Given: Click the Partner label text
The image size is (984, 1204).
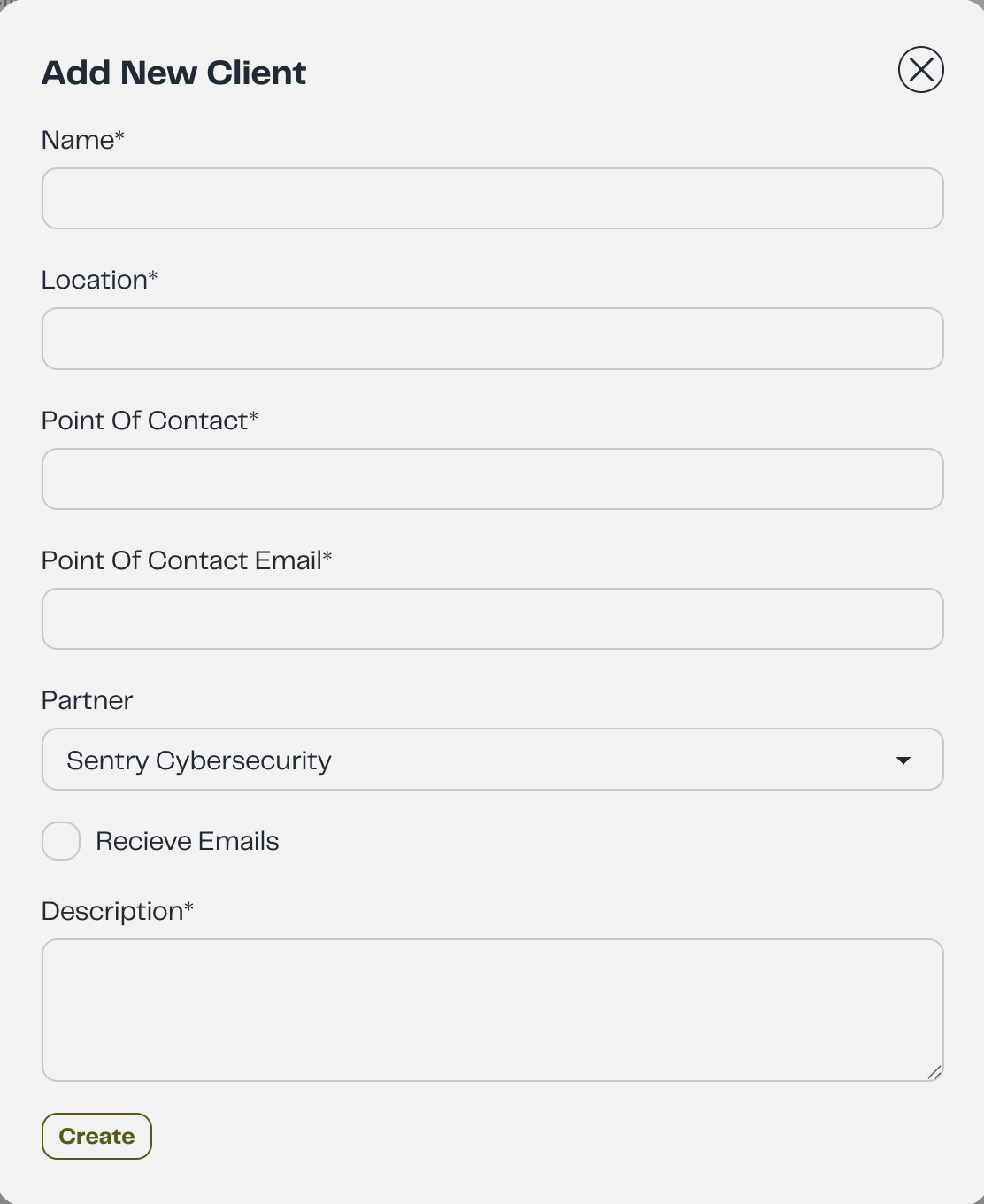Looking at the screenshot, I should pos(86,700).
